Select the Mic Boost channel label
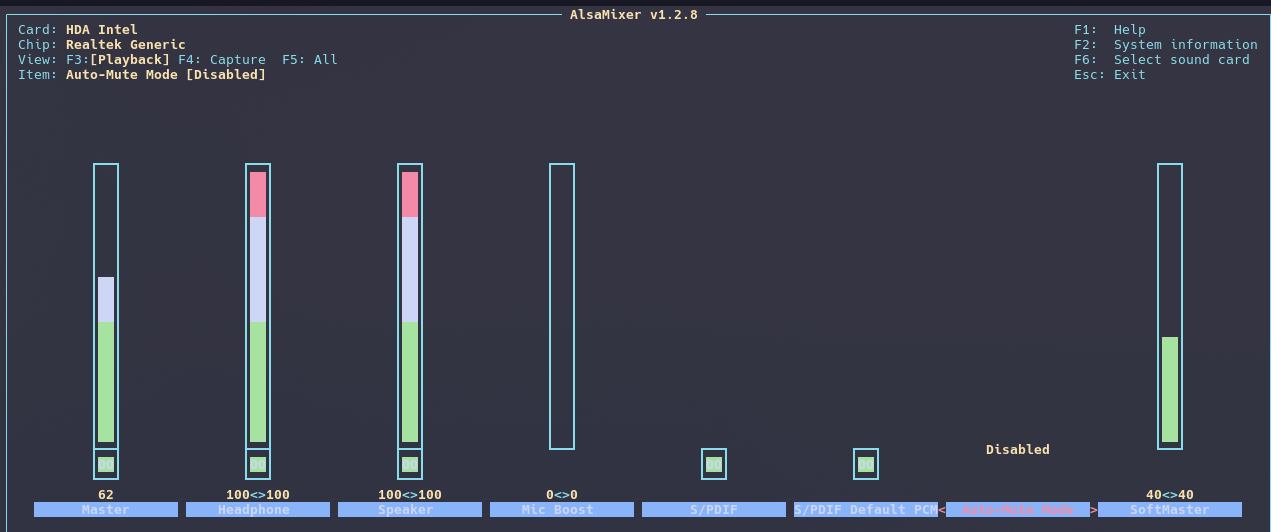 [562, 510]
